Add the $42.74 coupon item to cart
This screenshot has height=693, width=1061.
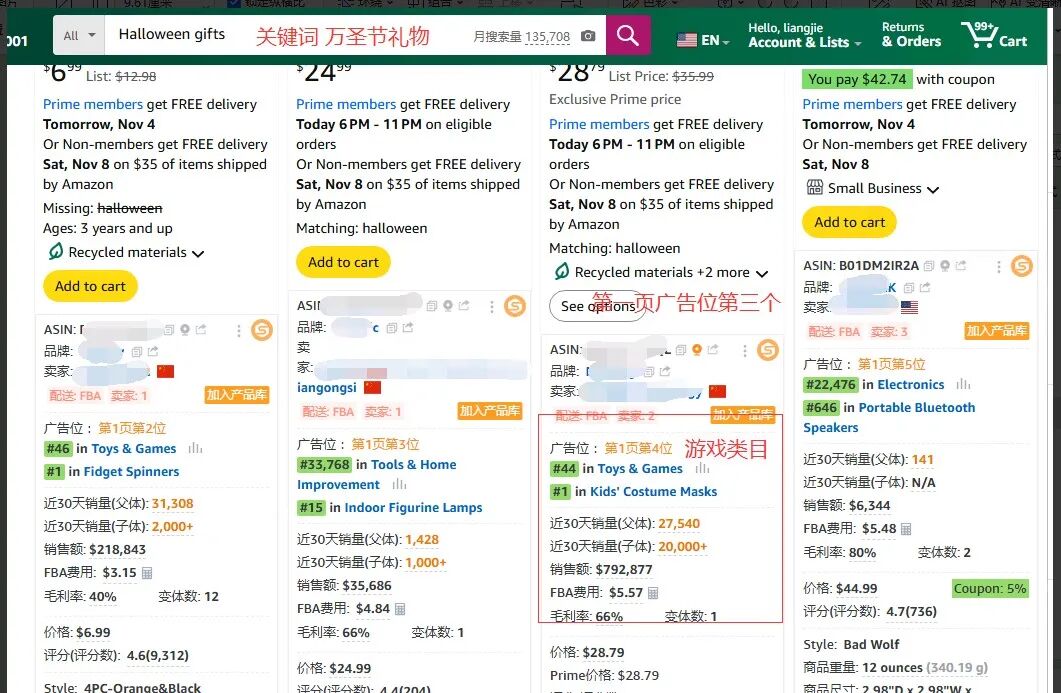click(x=849, y=222)
